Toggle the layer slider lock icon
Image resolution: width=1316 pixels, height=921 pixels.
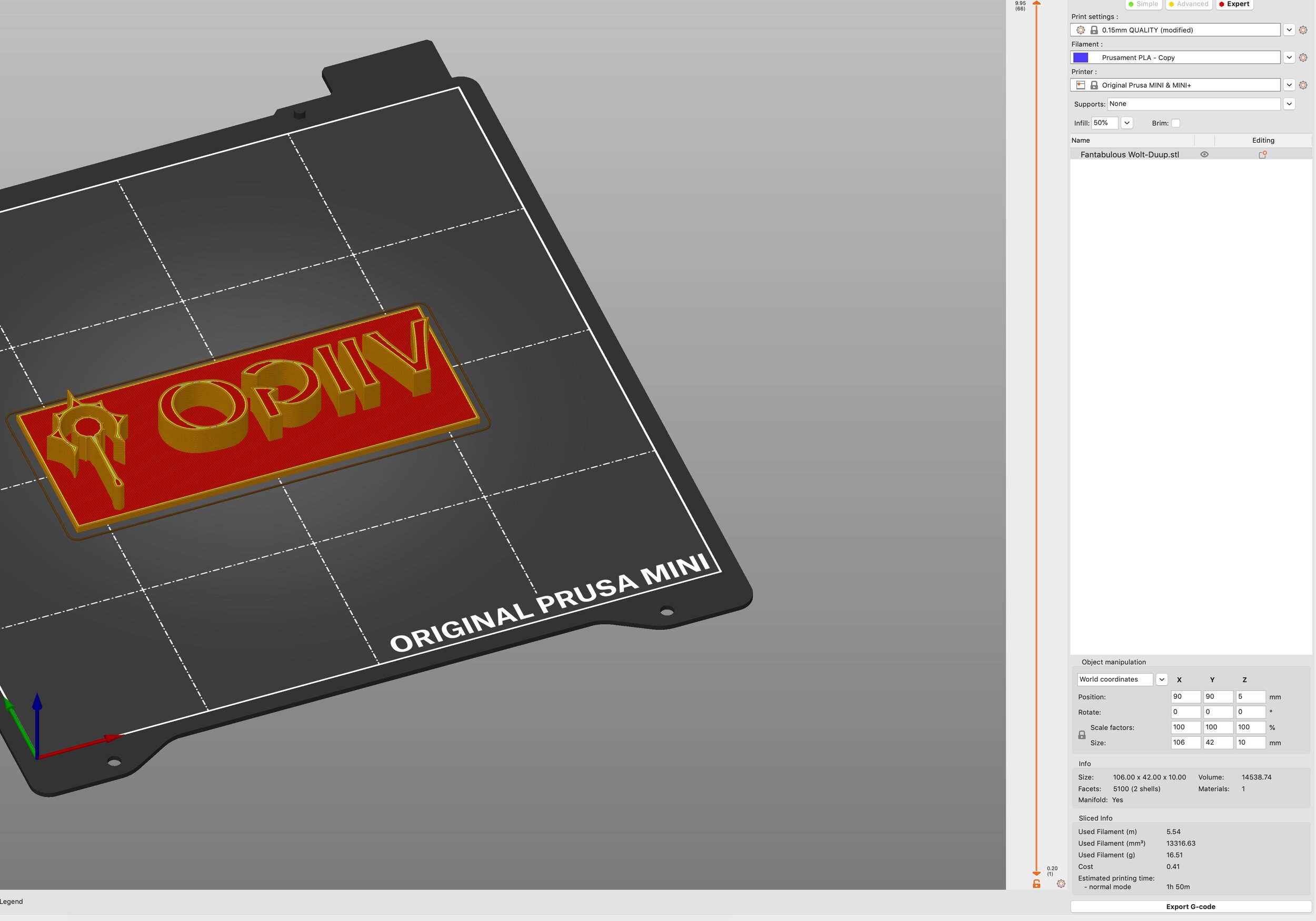pos(1036,884)
